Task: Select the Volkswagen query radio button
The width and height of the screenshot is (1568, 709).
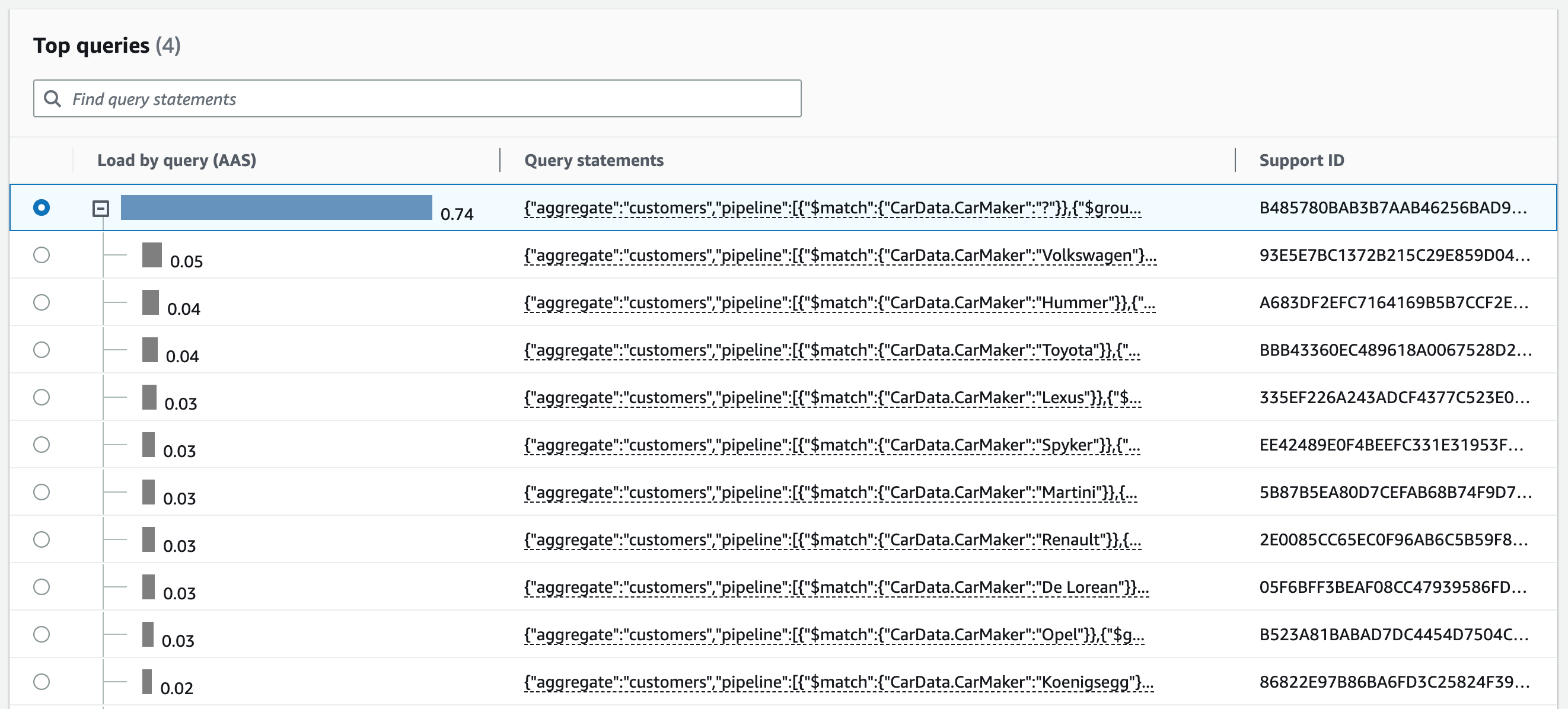Action: tap(42, 255)
